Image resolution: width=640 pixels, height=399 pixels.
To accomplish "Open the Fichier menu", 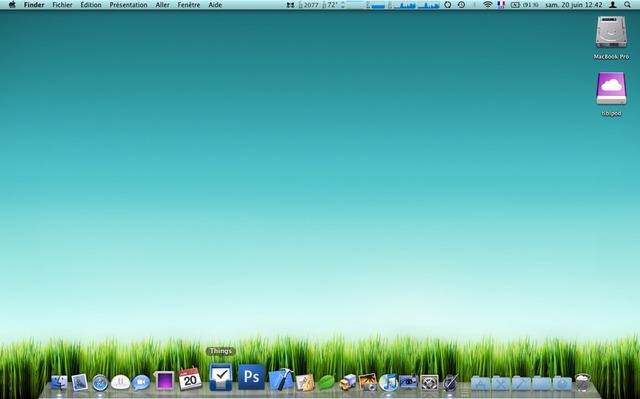I will click(62, 5).
